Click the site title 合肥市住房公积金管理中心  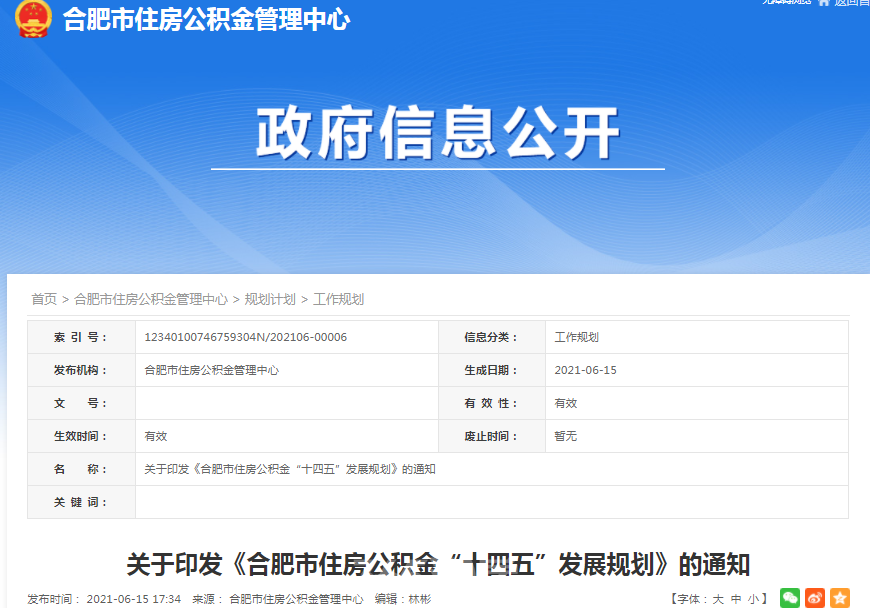click(x=207, y=19)
